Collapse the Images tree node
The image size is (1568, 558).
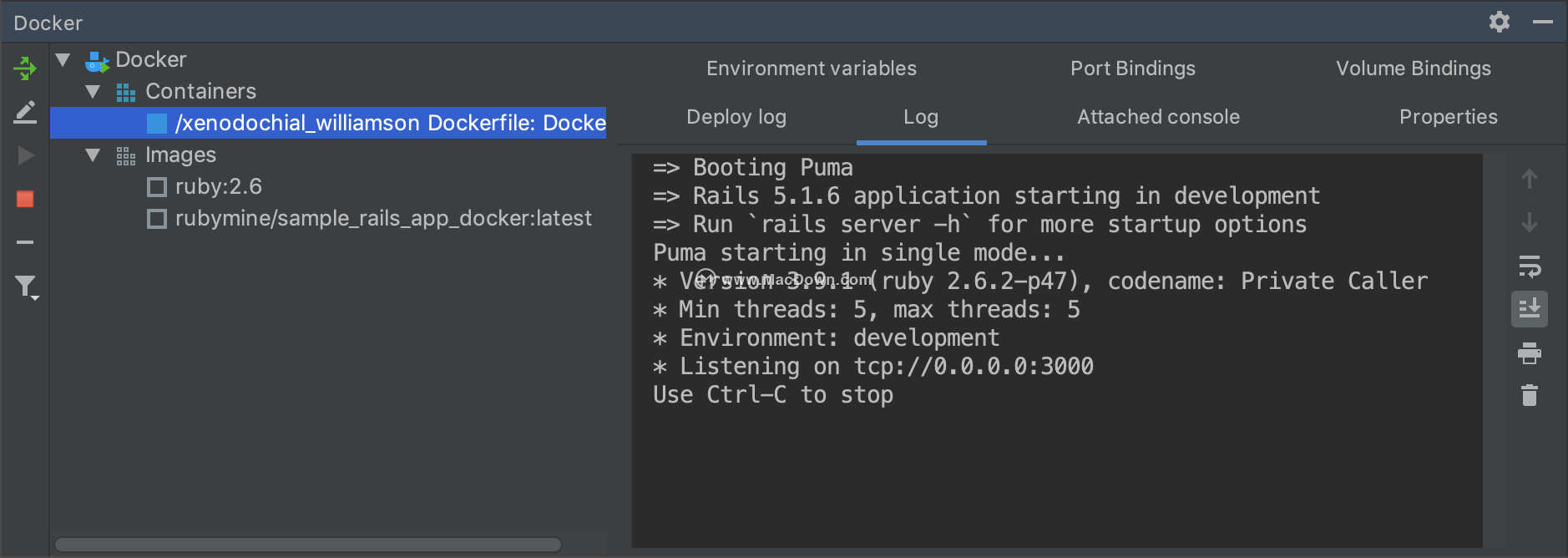click(93, 155)
